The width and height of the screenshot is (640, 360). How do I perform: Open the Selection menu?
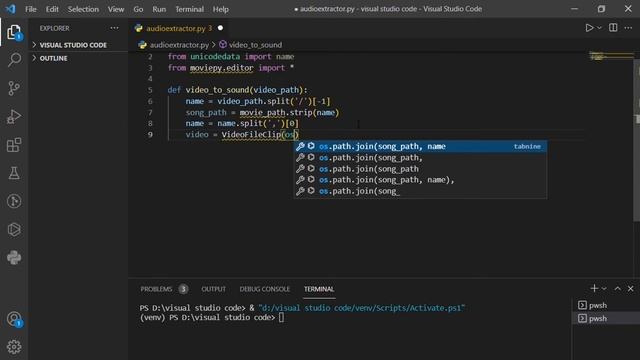[x=83, y=9]
